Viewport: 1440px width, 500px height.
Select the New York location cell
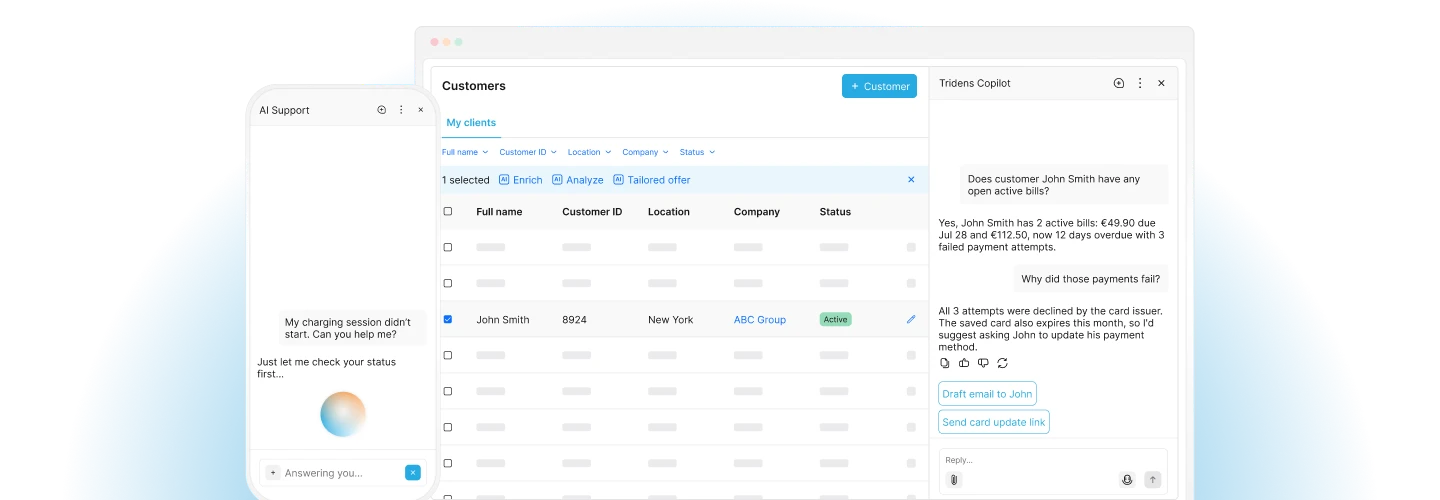pos(671,320)
